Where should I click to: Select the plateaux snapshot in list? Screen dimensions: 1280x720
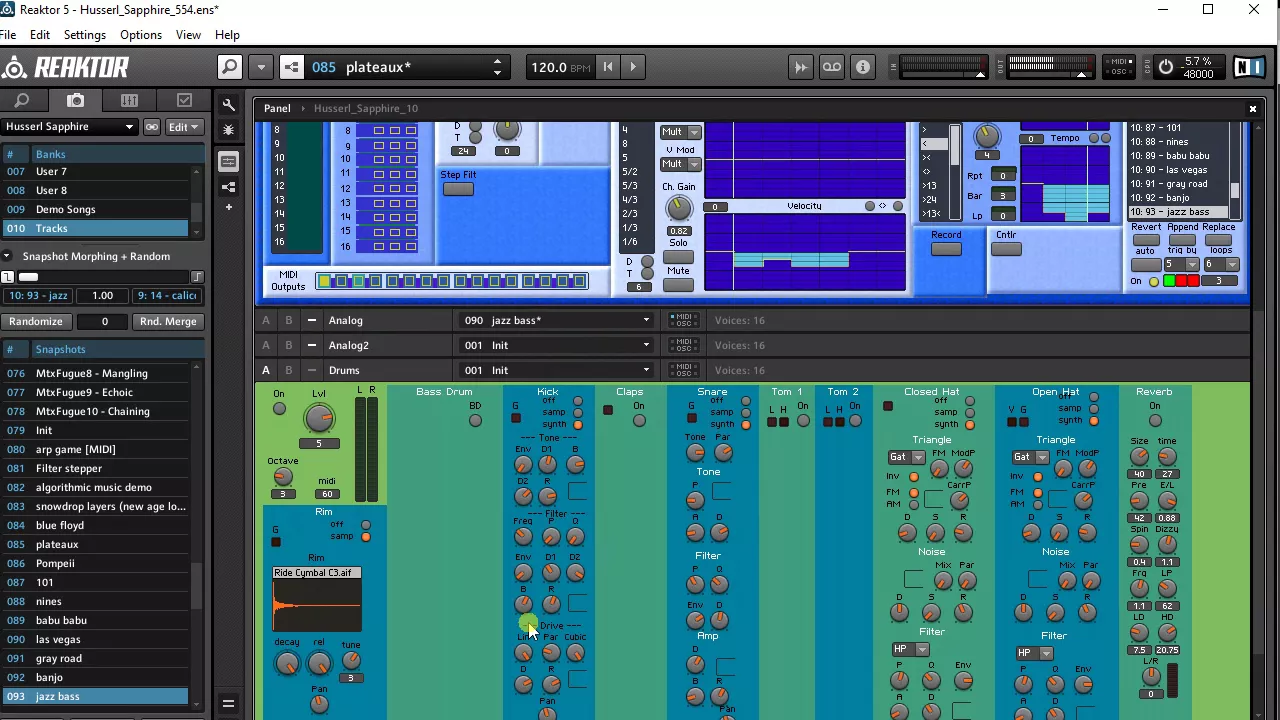coord(57,544)
